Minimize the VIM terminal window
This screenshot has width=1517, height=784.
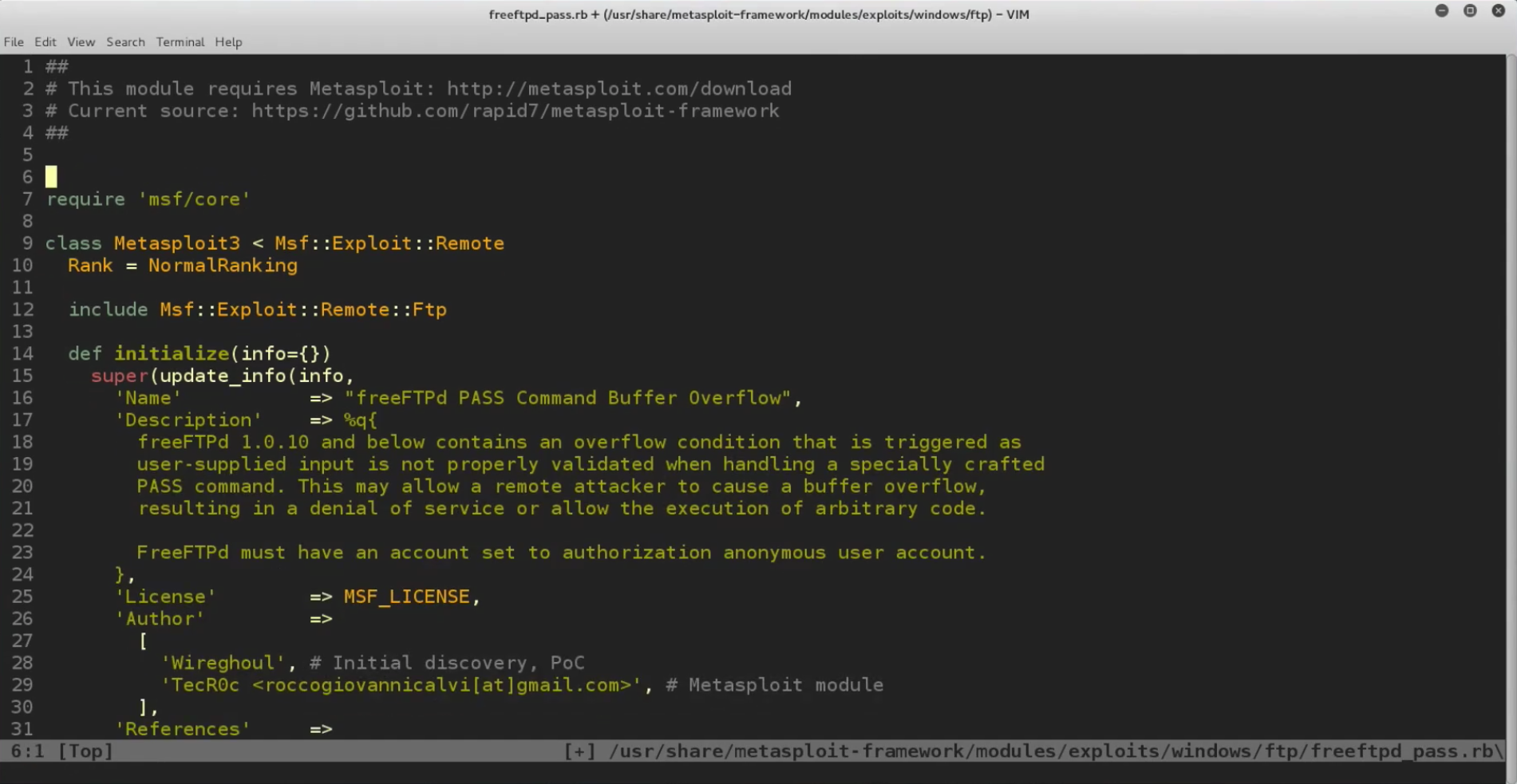pyautogui.click(x=1441, y=11)
